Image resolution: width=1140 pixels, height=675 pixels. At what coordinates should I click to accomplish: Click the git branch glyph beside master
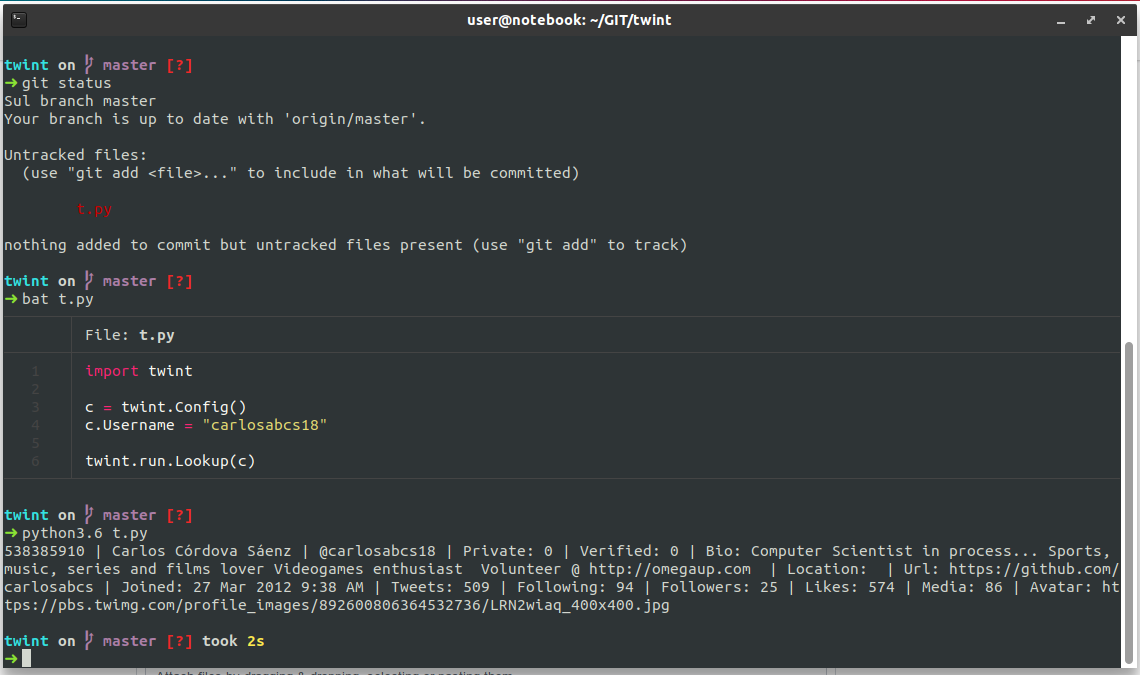click(x=91, y=64)
